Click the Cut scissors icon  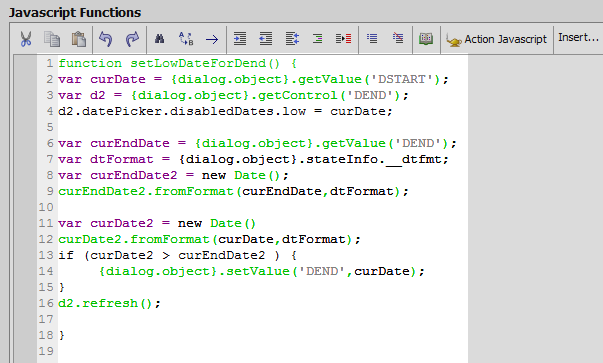[x=26, y=39]
